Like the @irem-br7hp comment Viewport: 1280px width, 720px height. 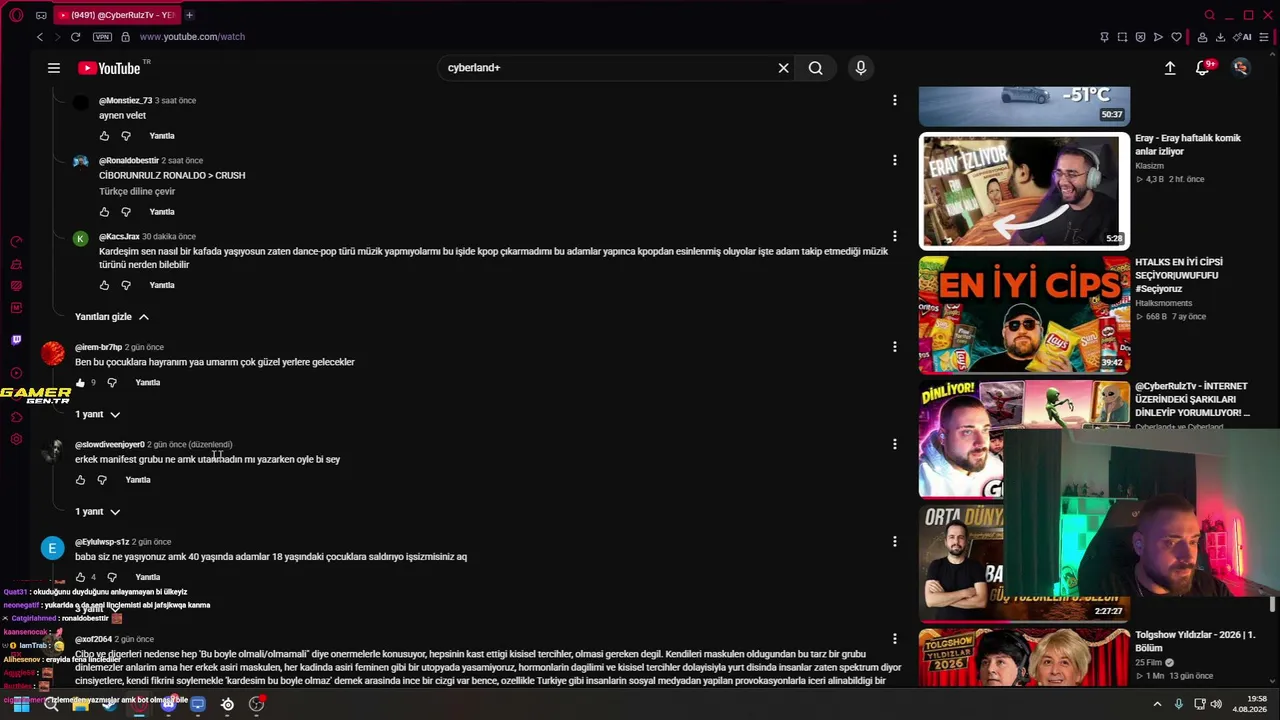[81, 382]
